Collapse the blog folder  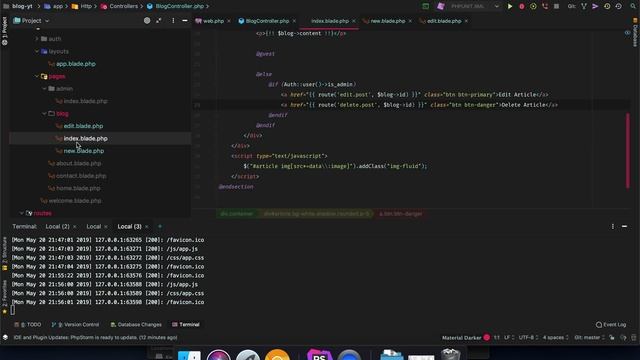(44, 113)
